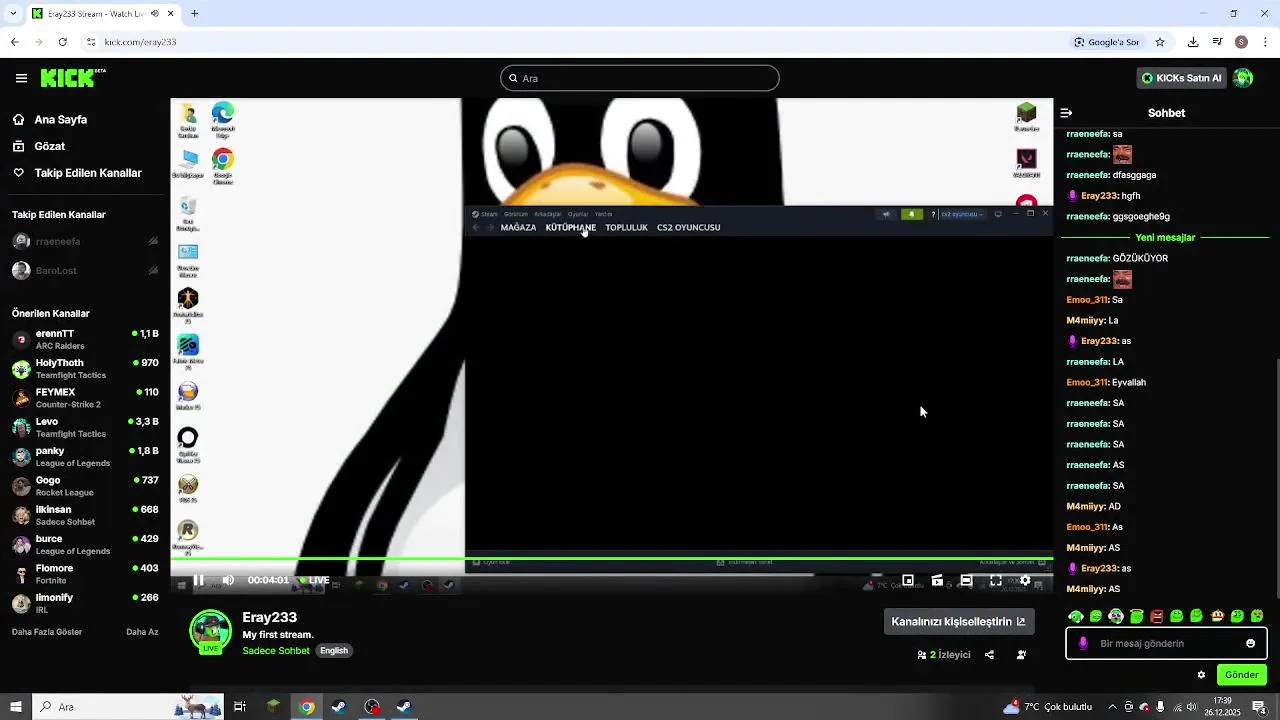
Task: Send the red angry emote
Action: coord(1157,616)
